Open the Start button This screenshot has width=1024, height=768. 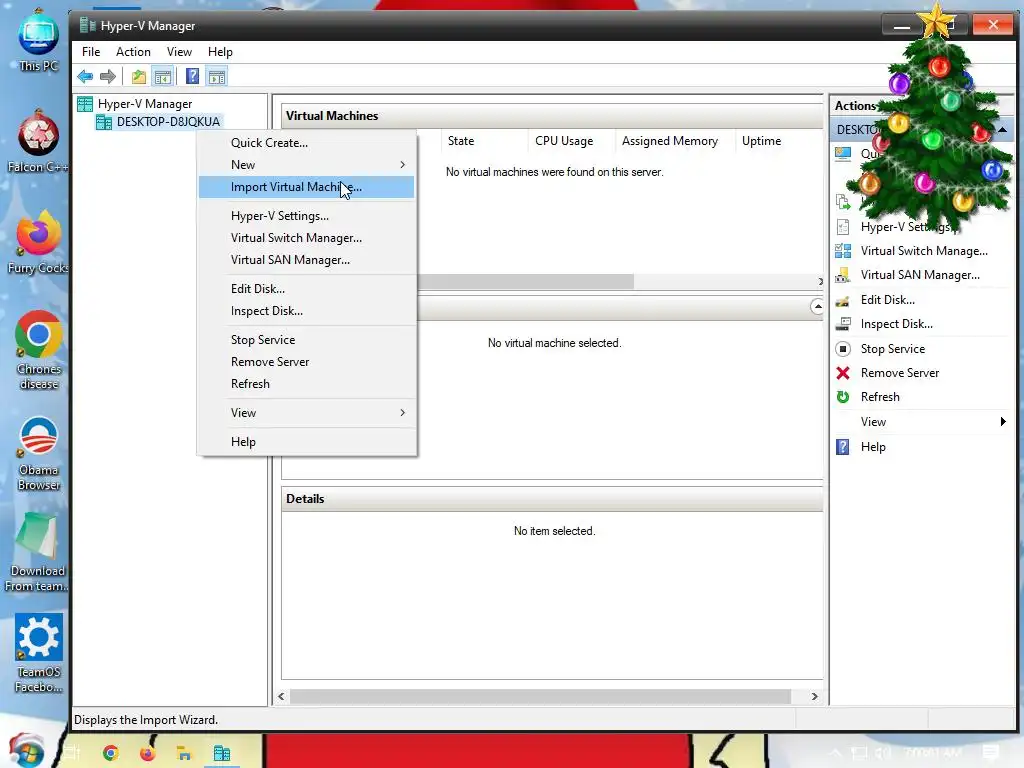(x=26, y=751)
